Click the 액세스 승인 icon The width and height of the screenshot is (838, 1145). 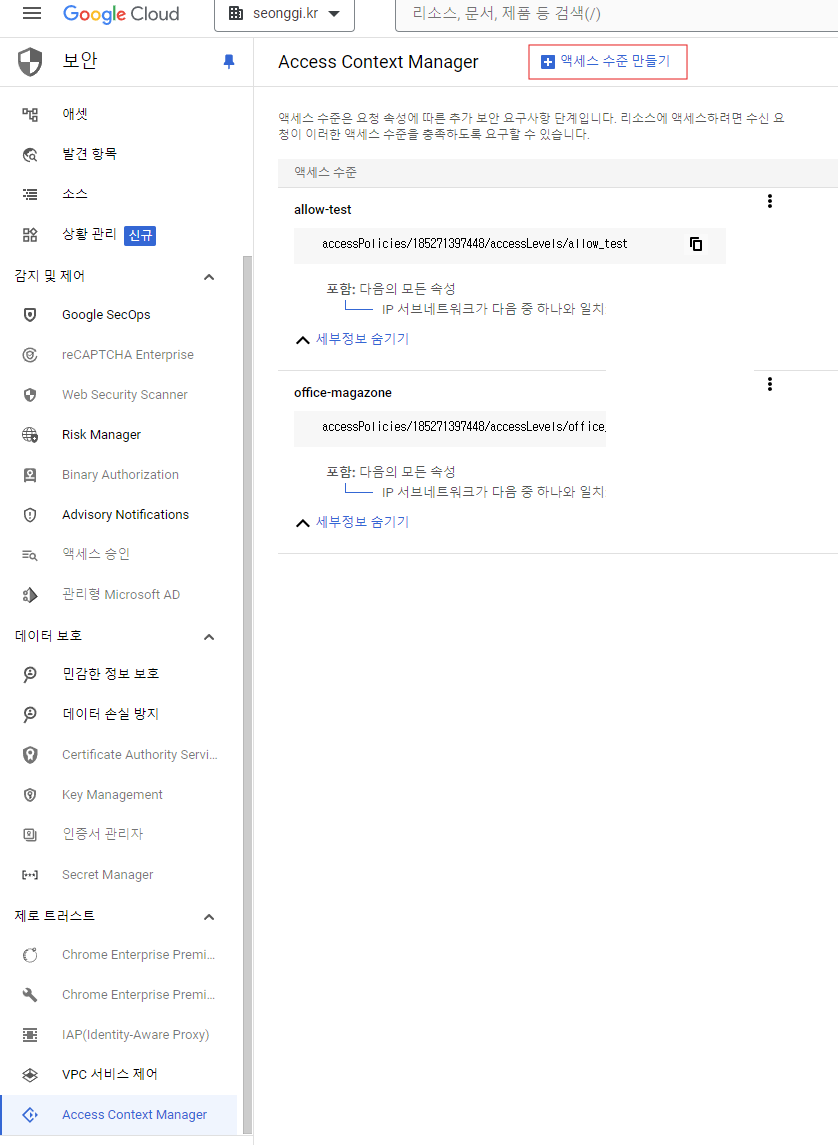tap(30, 555)
